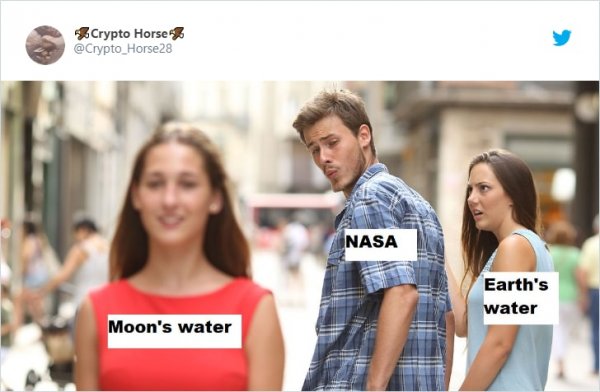Screen dimensions: 600x392
Task: Click the blurred pink awning in background
Action: (293, 202)
